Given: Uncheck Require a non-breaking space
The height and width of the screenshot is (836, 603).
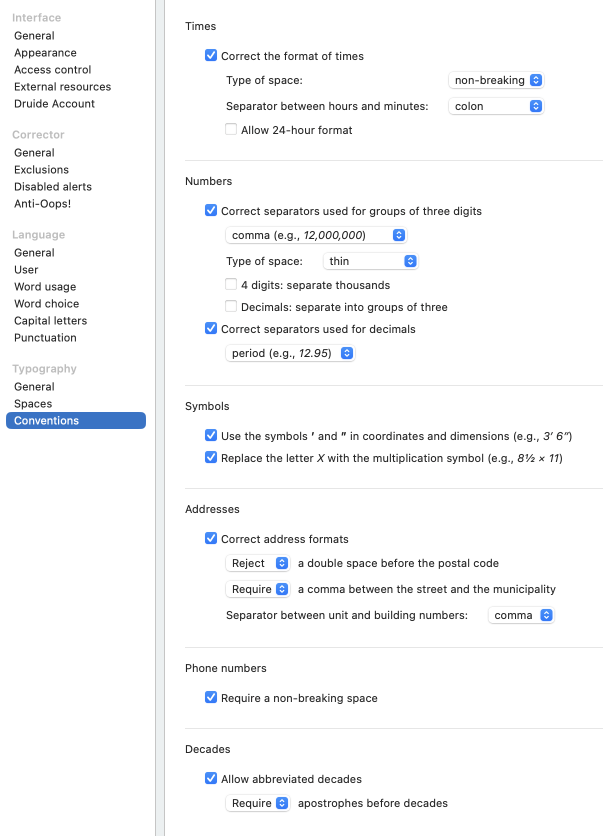Looking at the screenshot, I should (x=211, y=698).
